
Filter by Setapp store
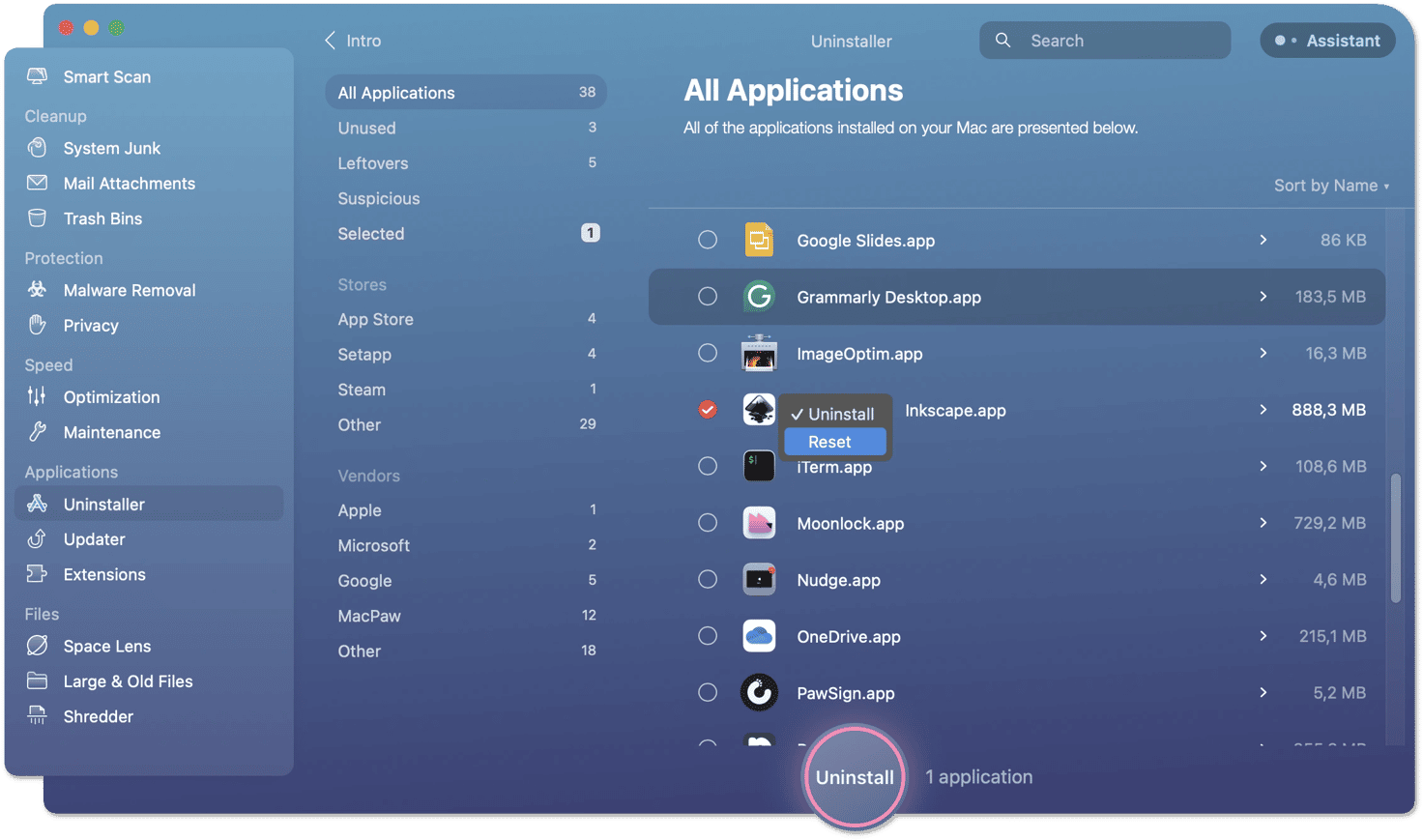pos(466,355)
